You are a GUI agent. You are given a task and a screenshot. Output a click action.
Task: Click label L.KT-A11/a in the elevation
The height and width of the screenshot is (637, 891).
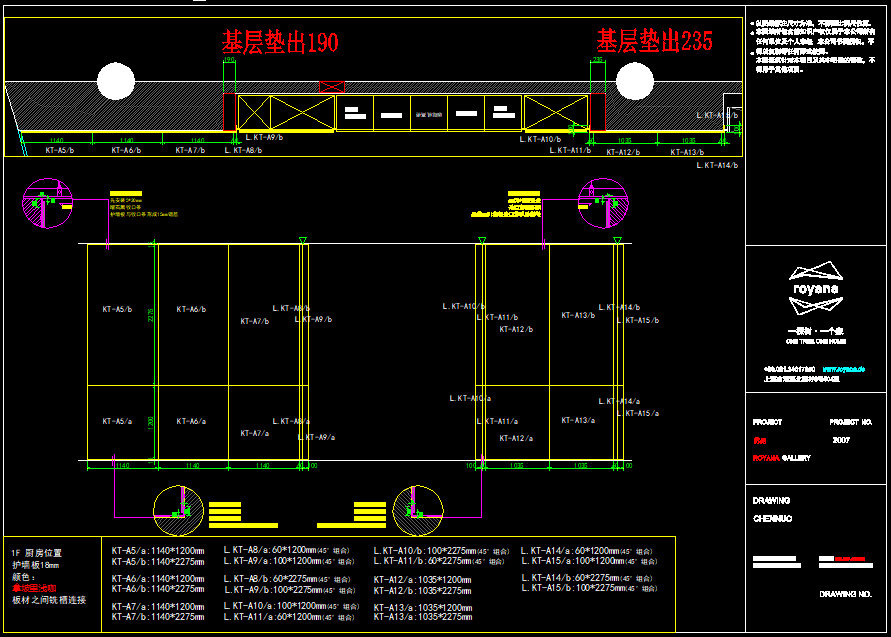497,421
